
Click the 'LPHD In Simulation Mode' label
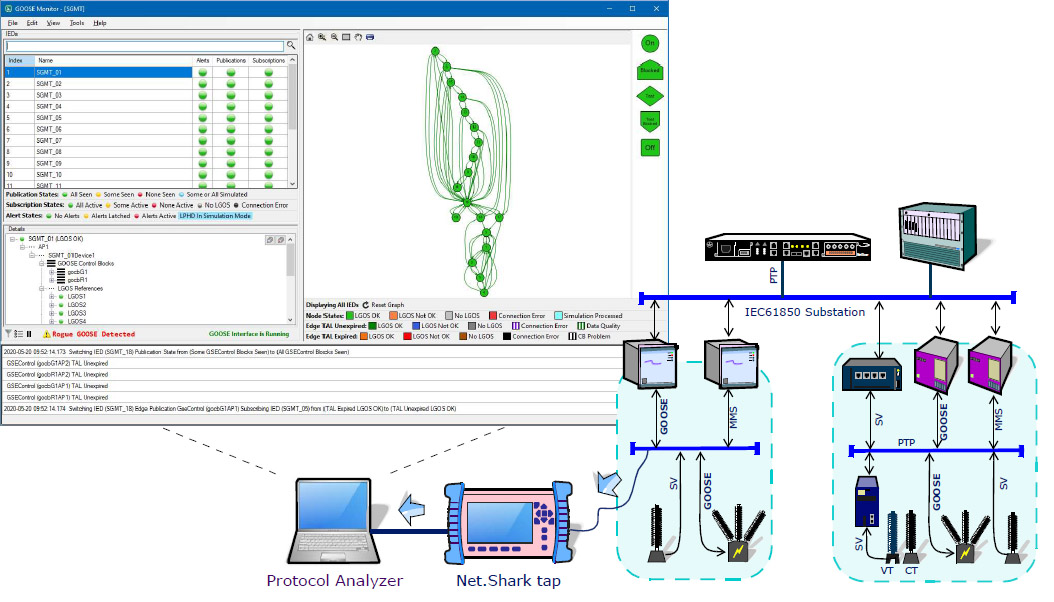pos(215,216)
